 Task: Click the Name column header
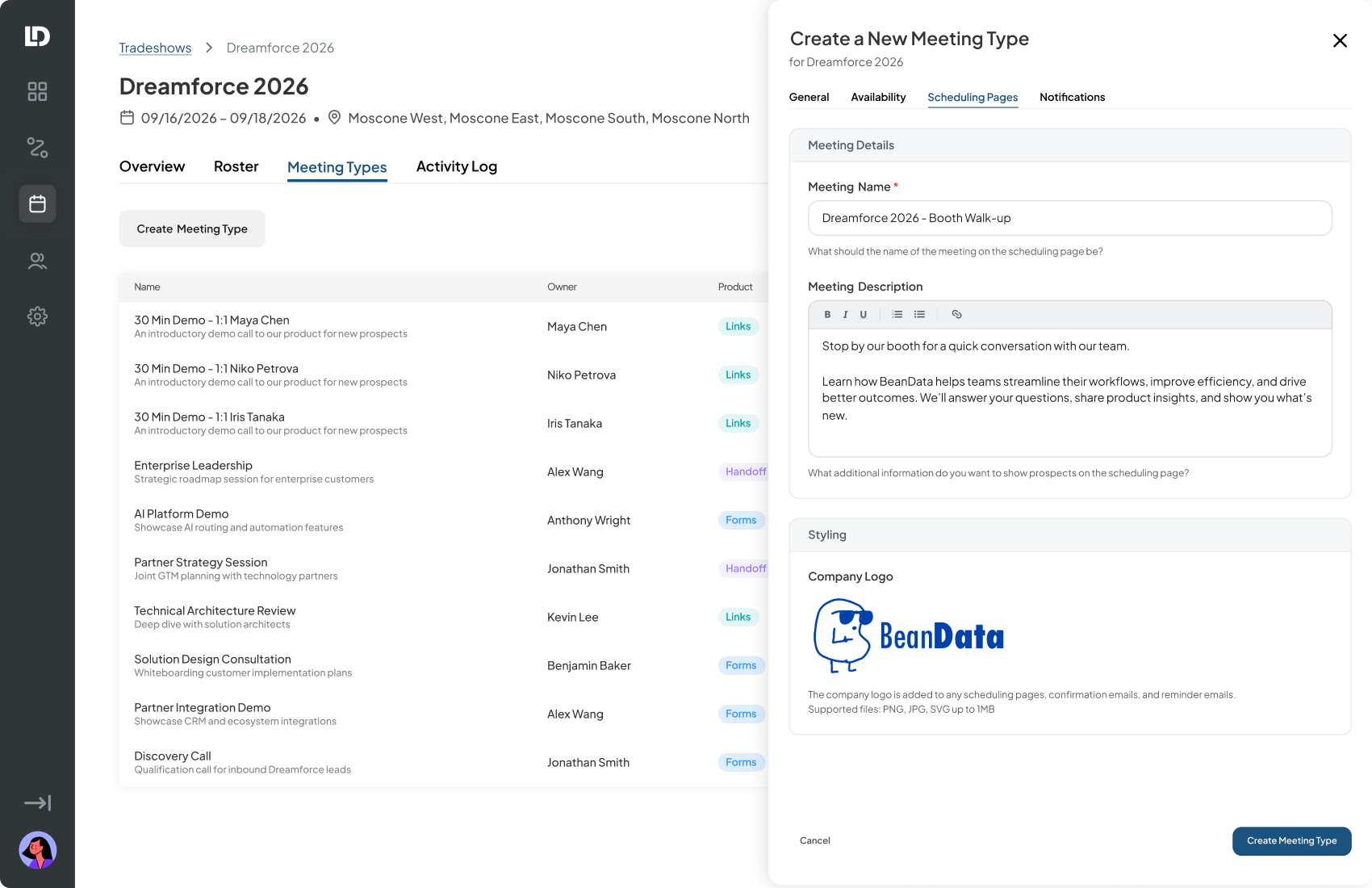[x=147, y=287]
